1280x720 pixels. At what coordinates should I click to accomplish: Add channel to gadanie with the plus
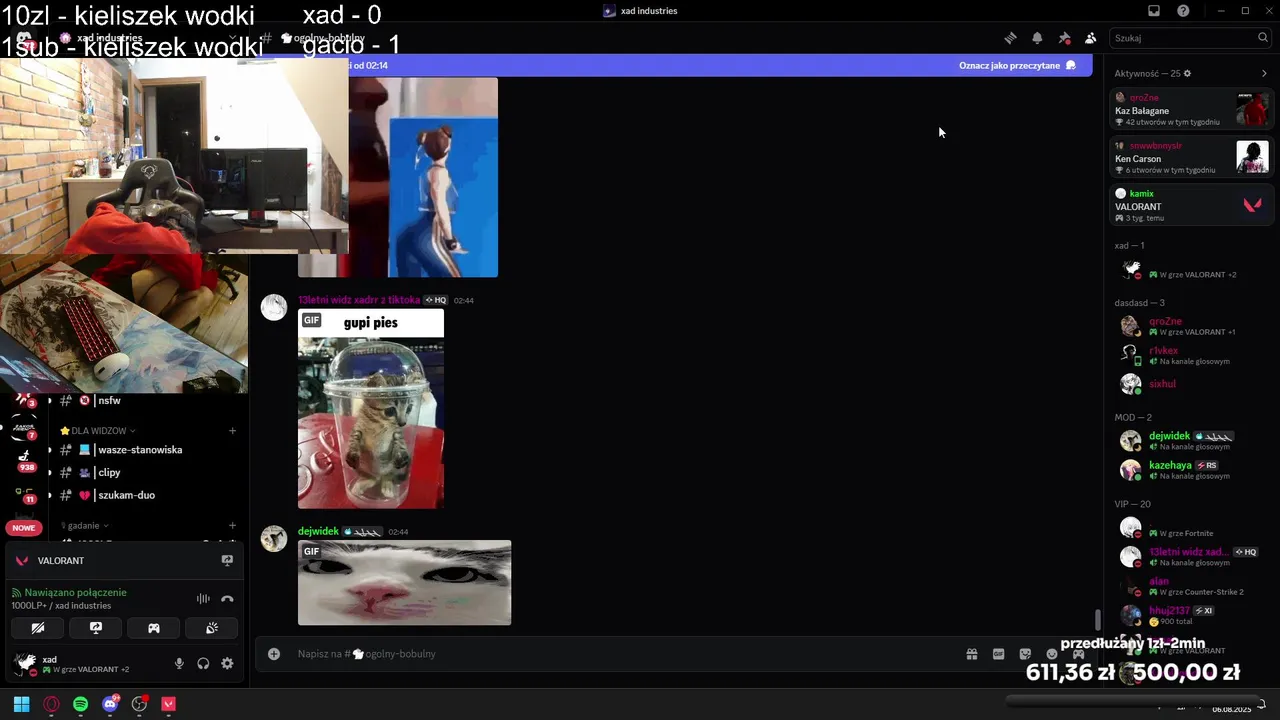(x=232, y=526)
